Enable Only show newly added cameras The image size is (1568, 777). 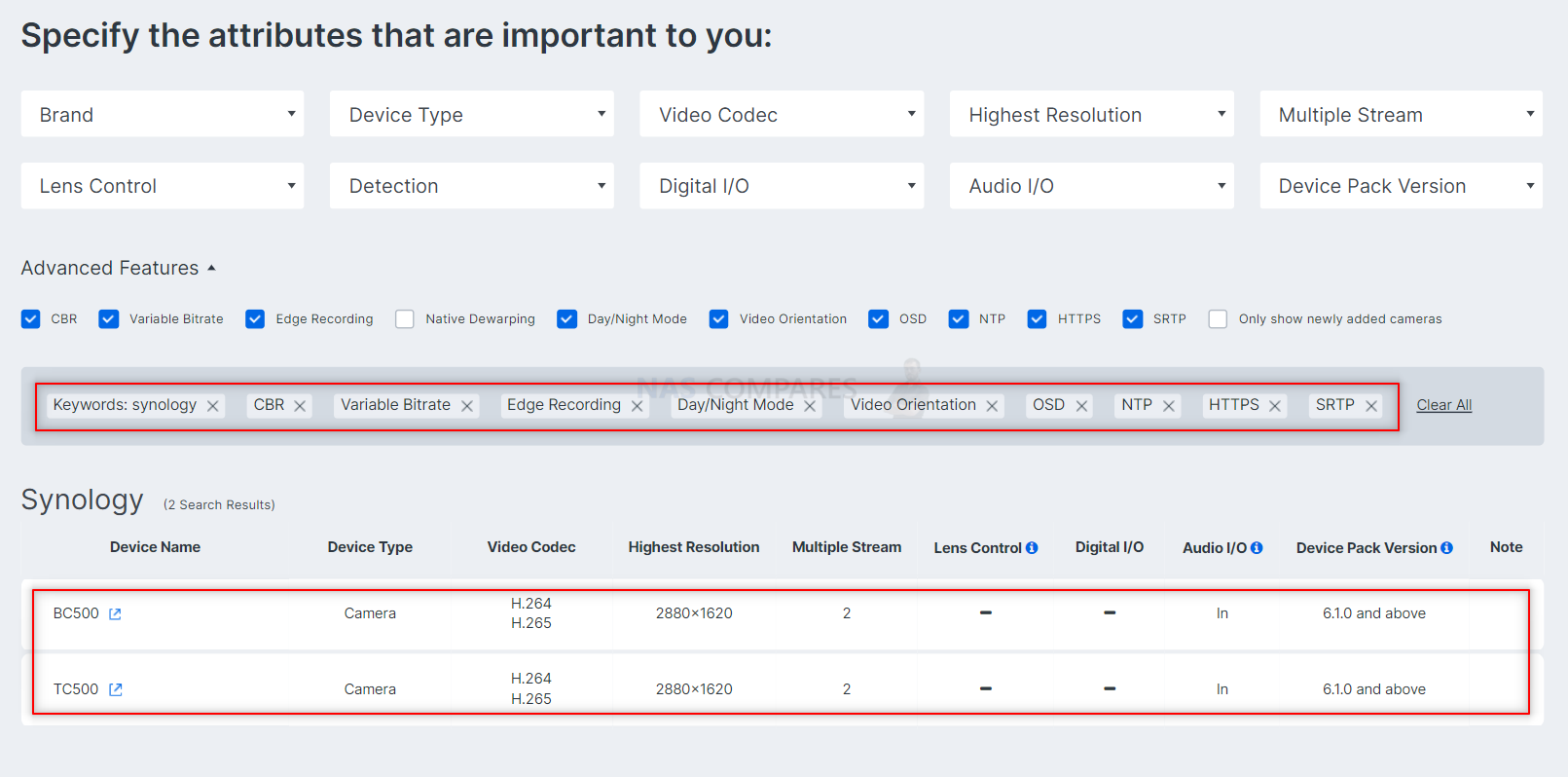[x=1218, y=319]
